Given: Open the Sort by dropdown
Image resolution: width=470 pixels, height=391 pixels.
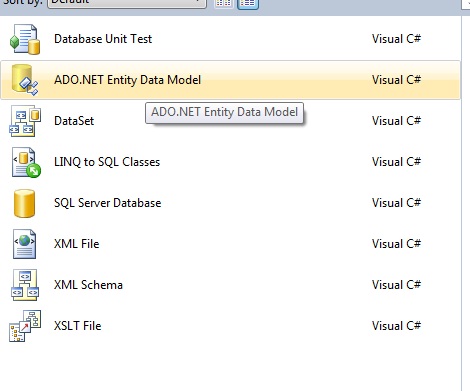Looking at the screenshot, I should pyautogui.click(x=127, y=3).
